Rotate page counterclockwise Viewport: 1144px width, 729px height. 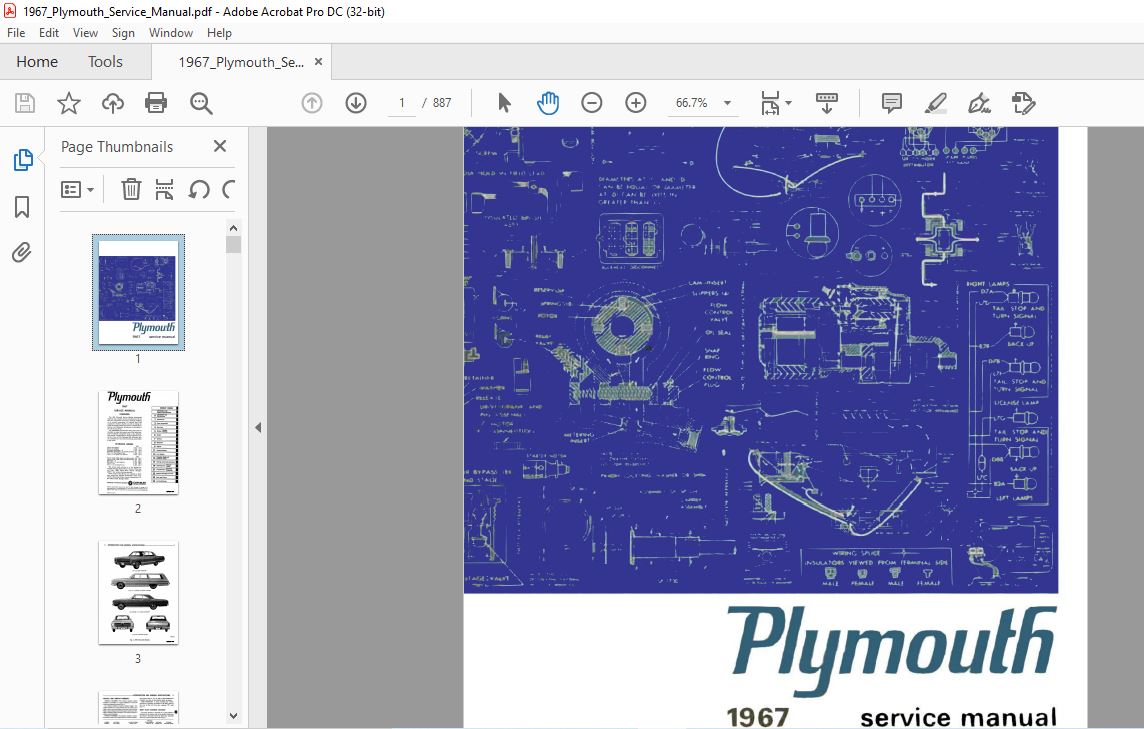[198, 190]
